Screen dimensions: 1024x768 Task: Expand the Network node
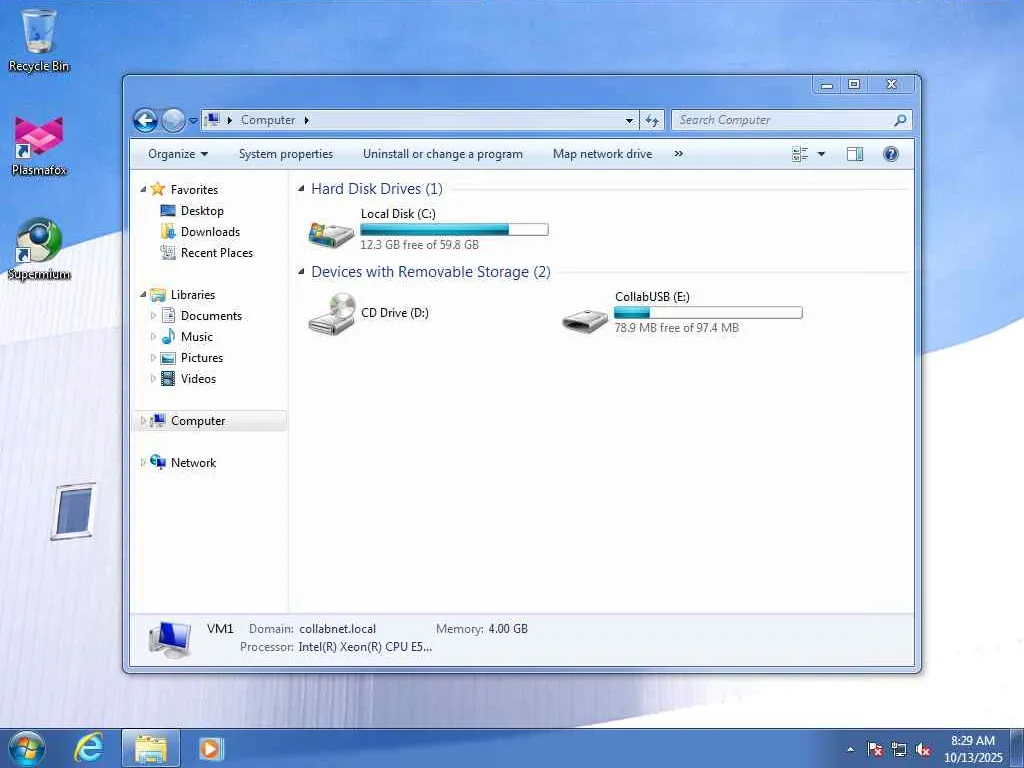(x=143, y=462)
